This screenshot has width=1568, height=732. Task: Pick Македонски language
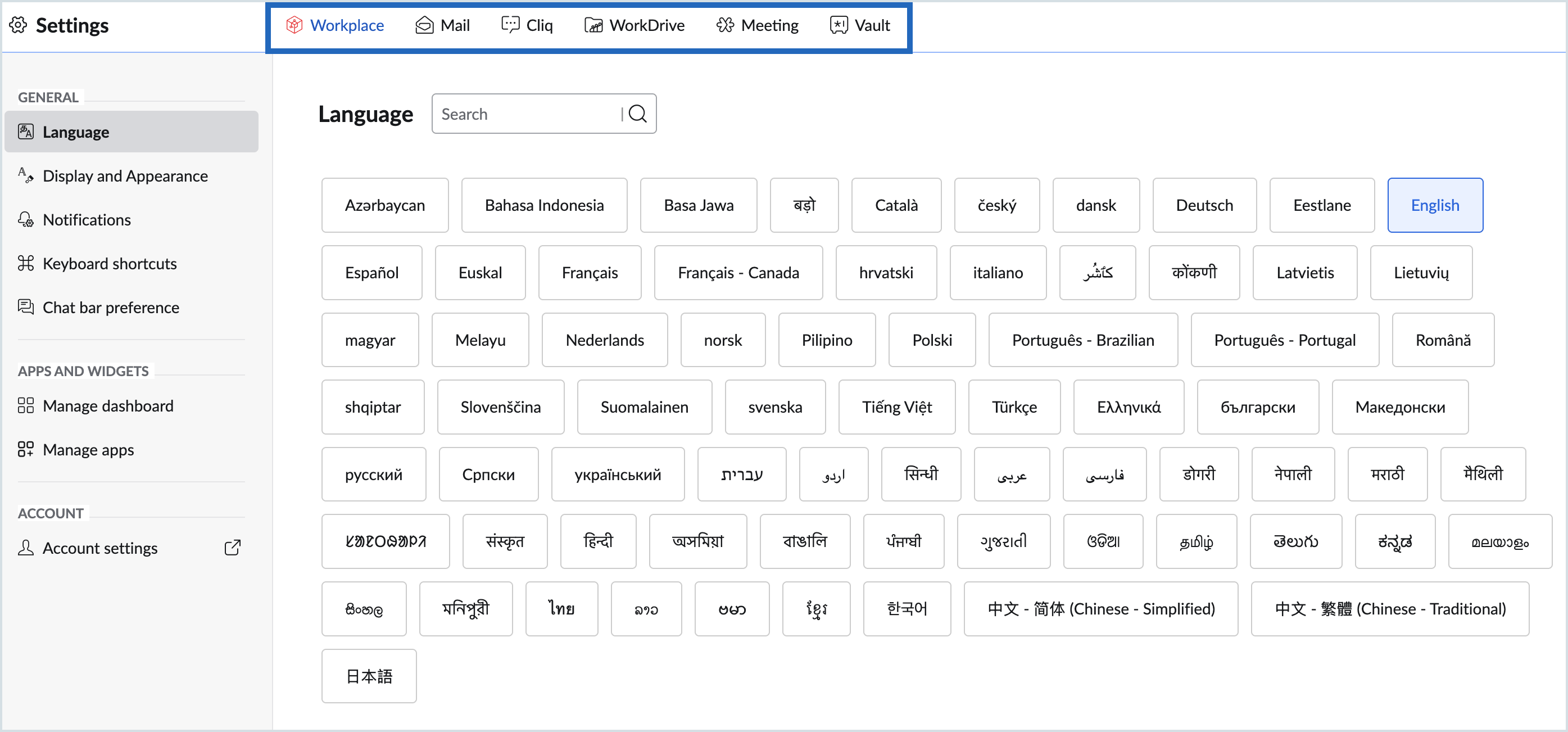click(1400, 407)
